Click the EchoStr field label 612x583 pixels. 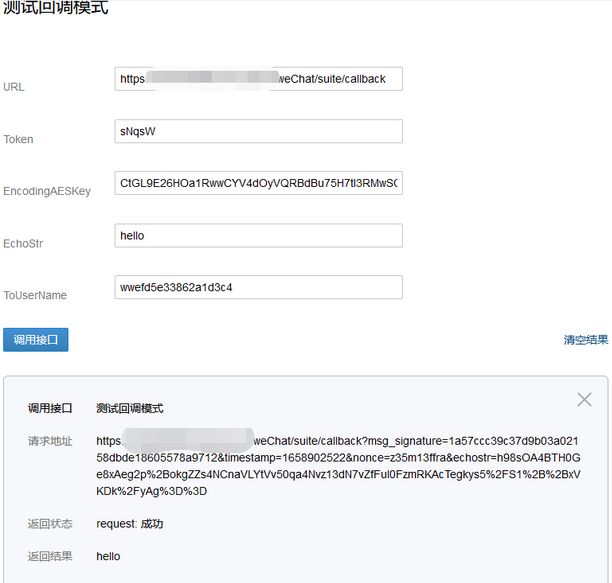coord(23,243)
